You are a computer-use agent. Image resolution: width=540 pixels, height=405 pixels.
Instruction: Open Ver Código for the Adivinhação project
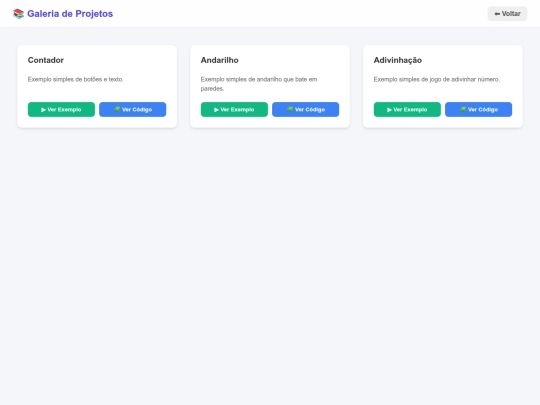(x=478, y=110)
